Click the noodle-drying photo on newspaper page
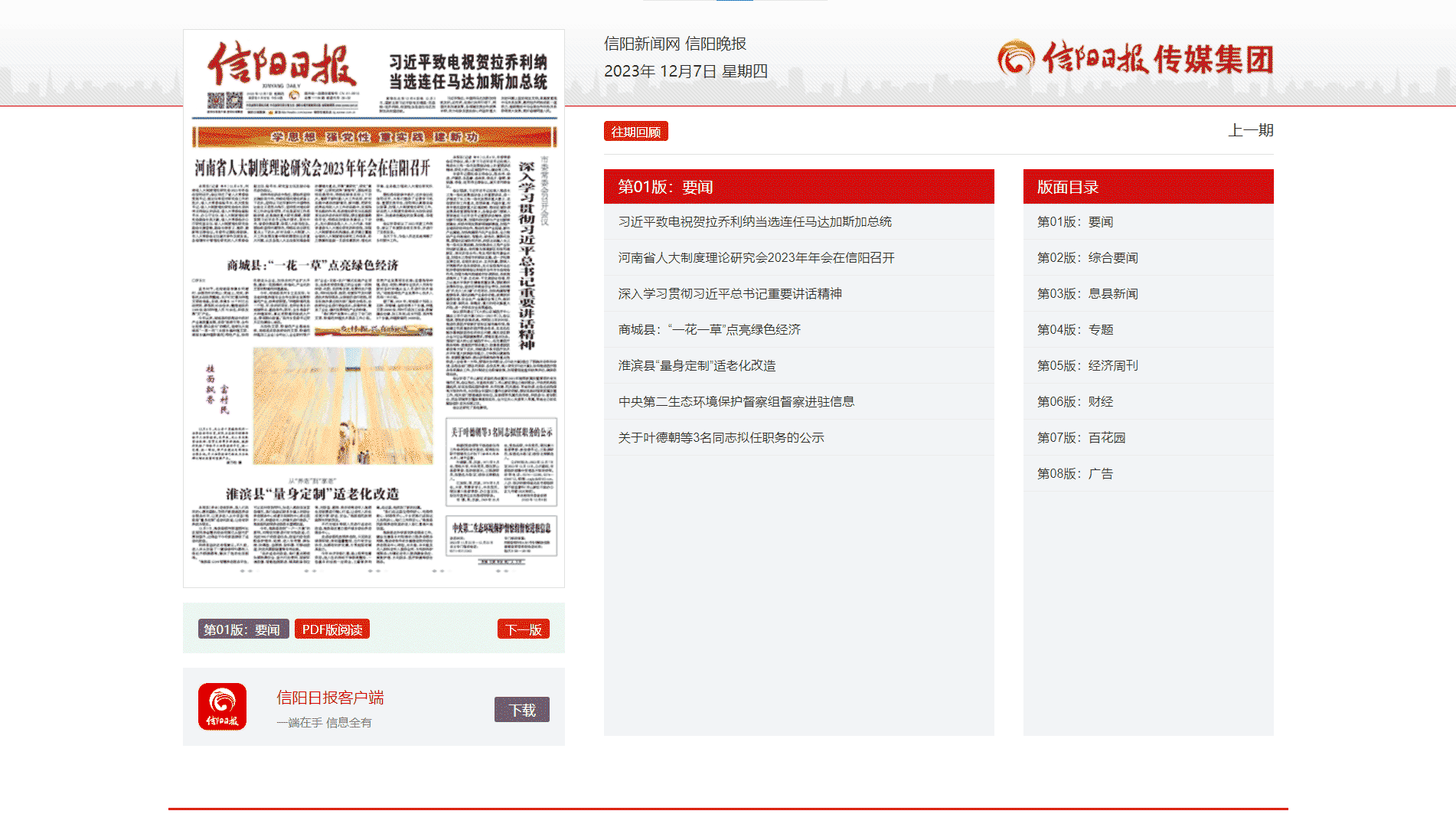Viewport: 1456px width, 827px height. [343, 406]
